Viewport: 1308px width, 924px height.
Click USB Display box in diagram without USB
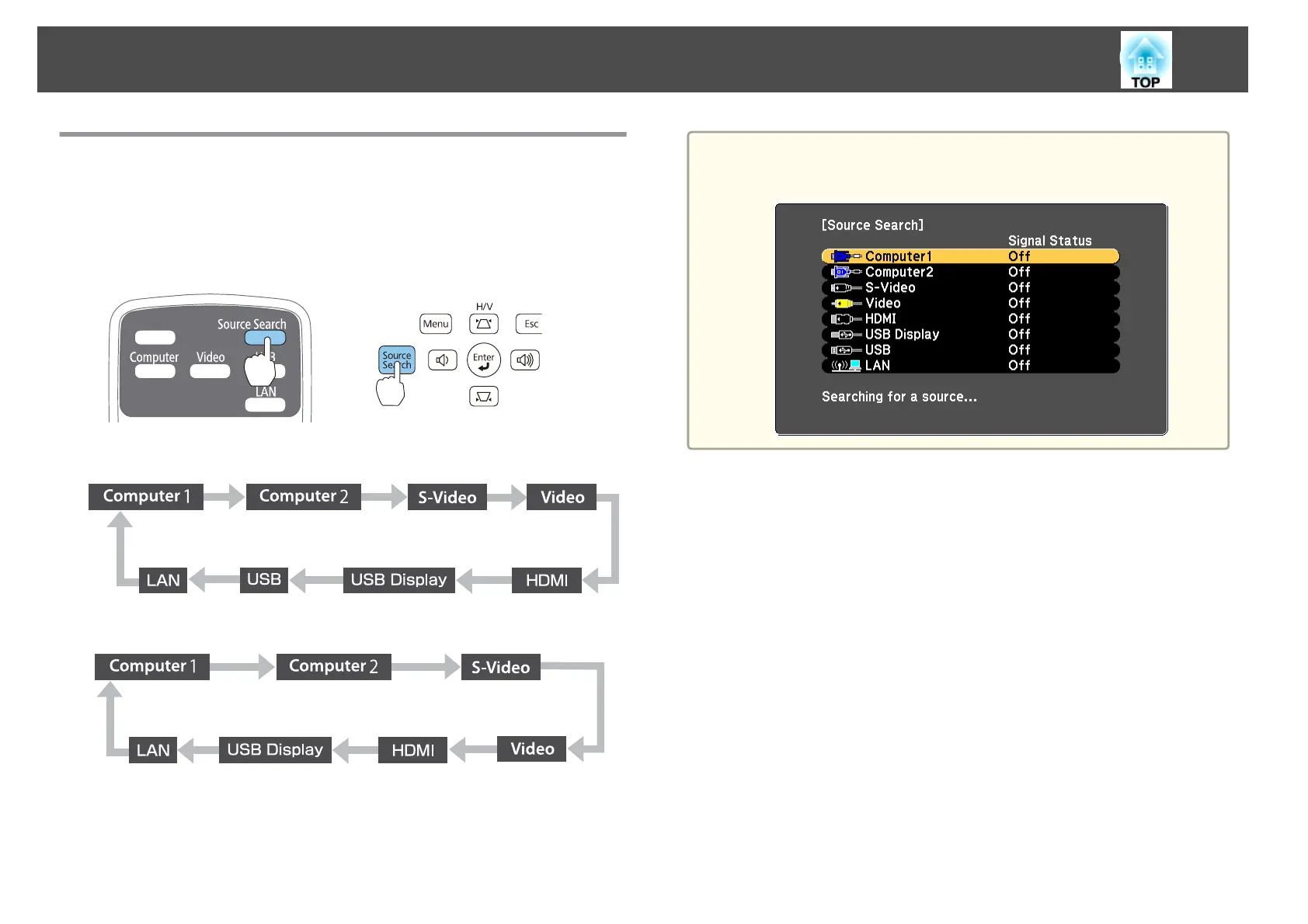pos(275,750)
